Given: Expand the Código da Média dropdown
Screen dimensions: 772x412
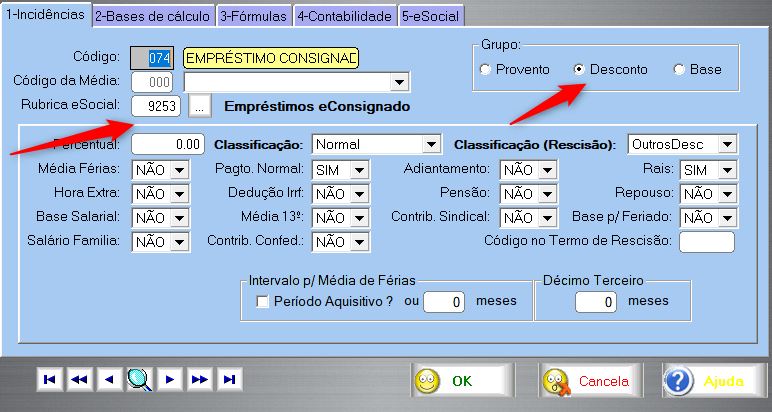Looking at the screenshot, I should point(399,82).
